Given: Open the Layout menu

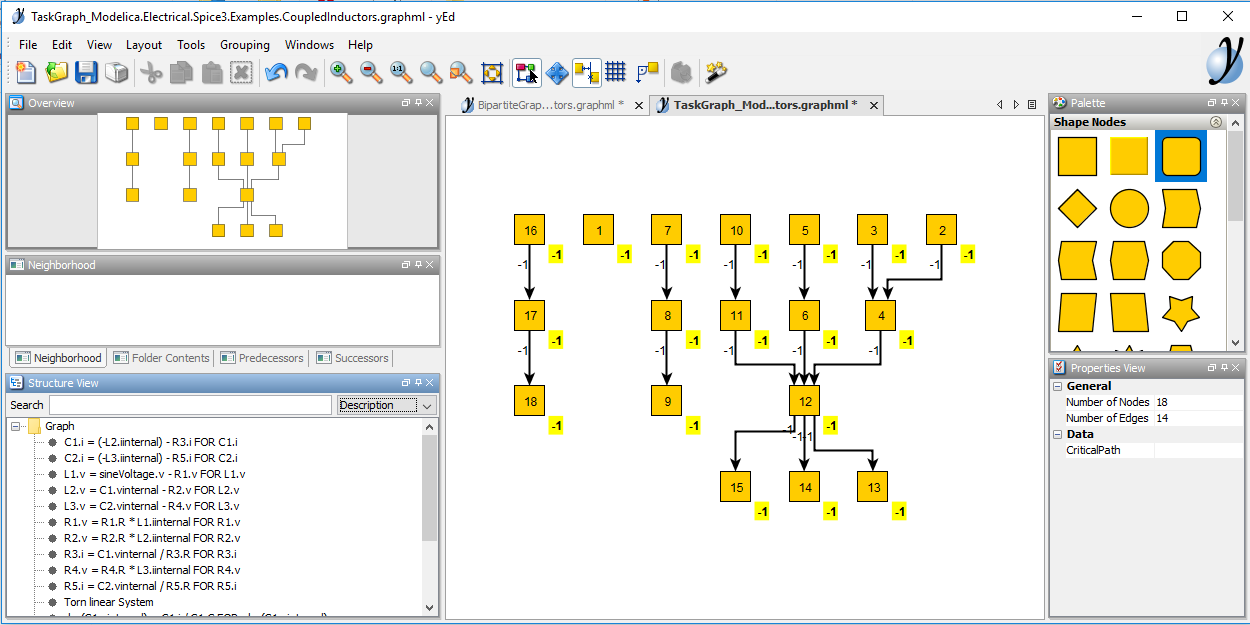Looking at the screenshot, I should [144, 45].
